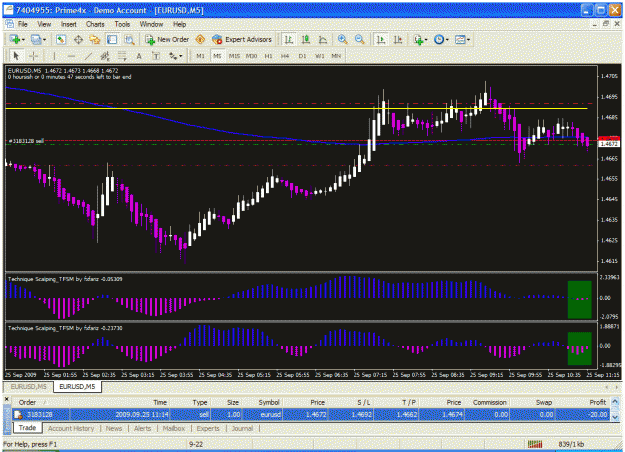Open the Journal terminal tab
Viewport: 625px width, 452px height.
[242, 428]
